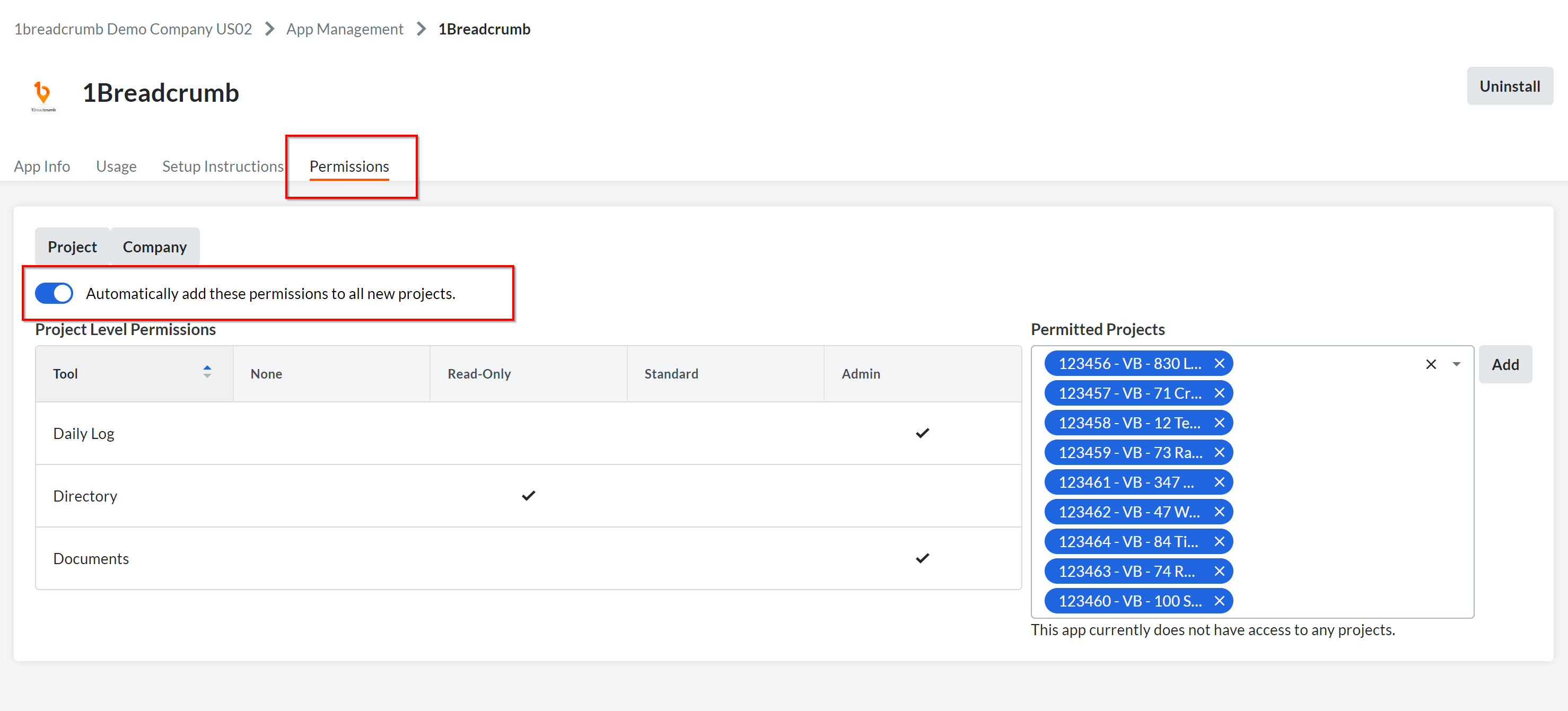The width and height of the screenshot is (1568, 711).
Task: Select the Company permissions tab
Action: pos(155,247)
